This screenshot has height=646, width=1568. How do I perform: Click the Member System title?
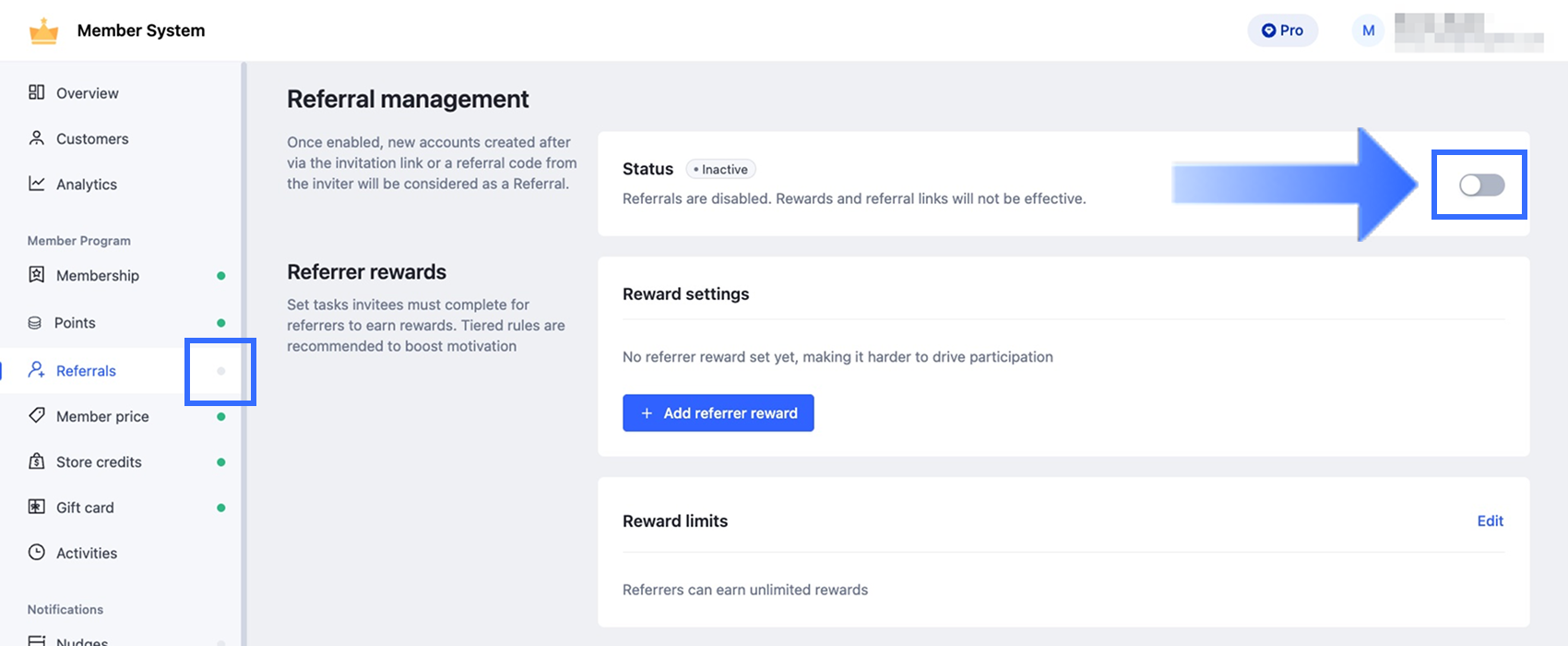[x=141, y=30]
